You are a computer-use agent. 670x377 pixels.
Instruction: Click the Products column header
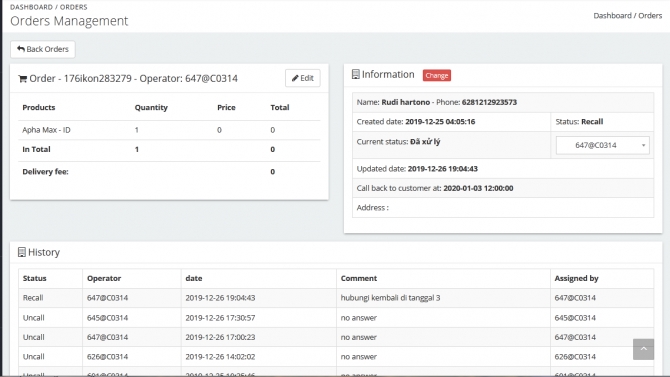coord(39,107)
